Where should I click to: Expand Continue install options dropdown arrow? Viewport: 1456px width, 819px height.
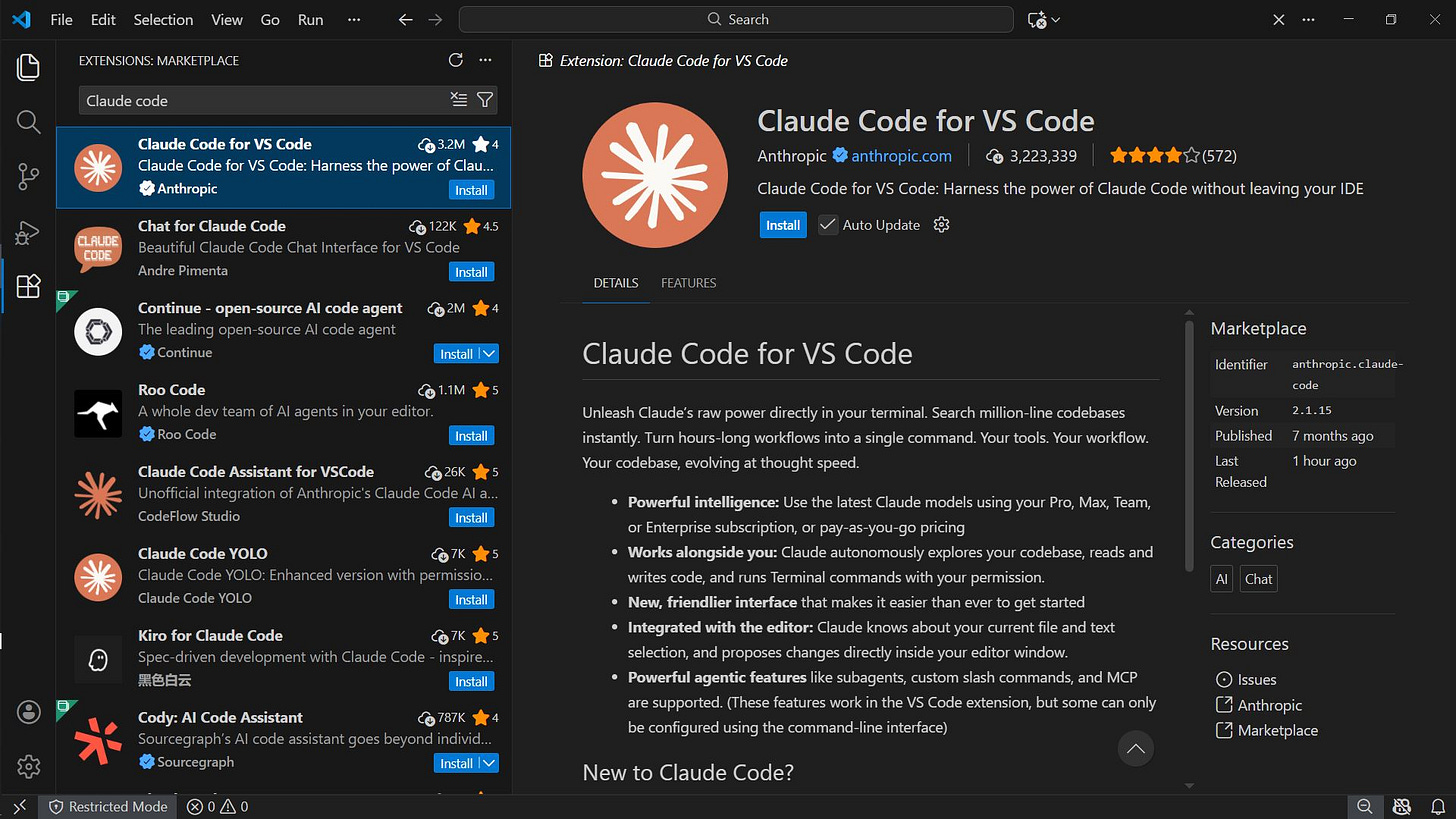coord(488,354)
